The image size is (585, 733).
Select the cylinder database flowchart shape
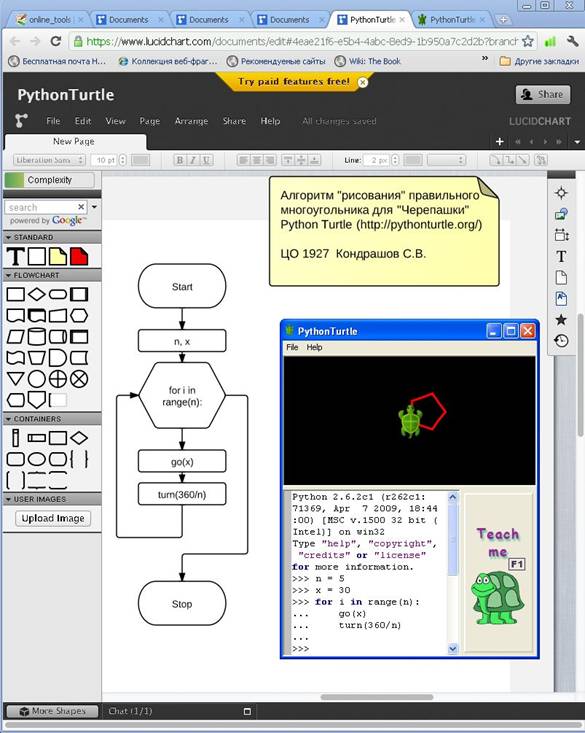click(37, 337)
